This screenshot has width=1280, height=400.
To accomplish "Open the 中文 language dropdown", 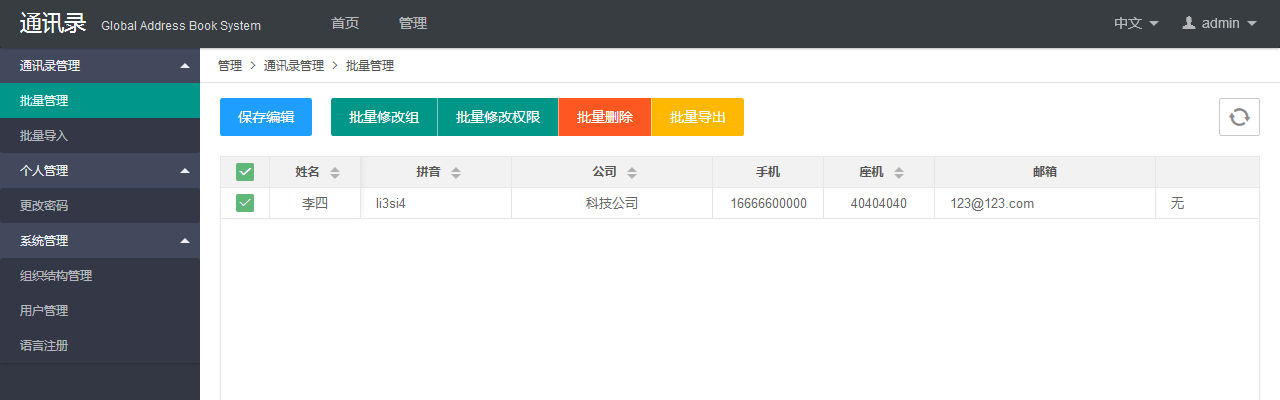I will tap(1136, 23).
